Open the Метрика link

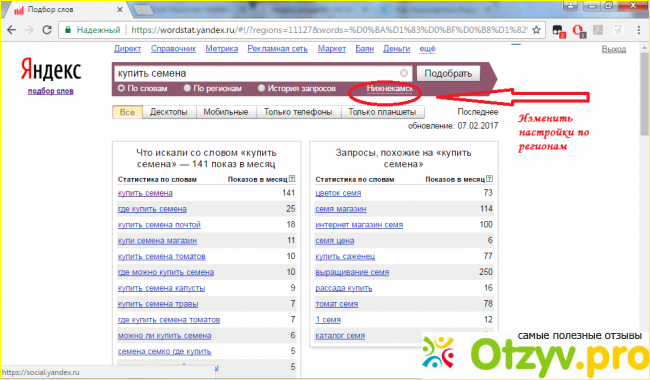point(222,49)
